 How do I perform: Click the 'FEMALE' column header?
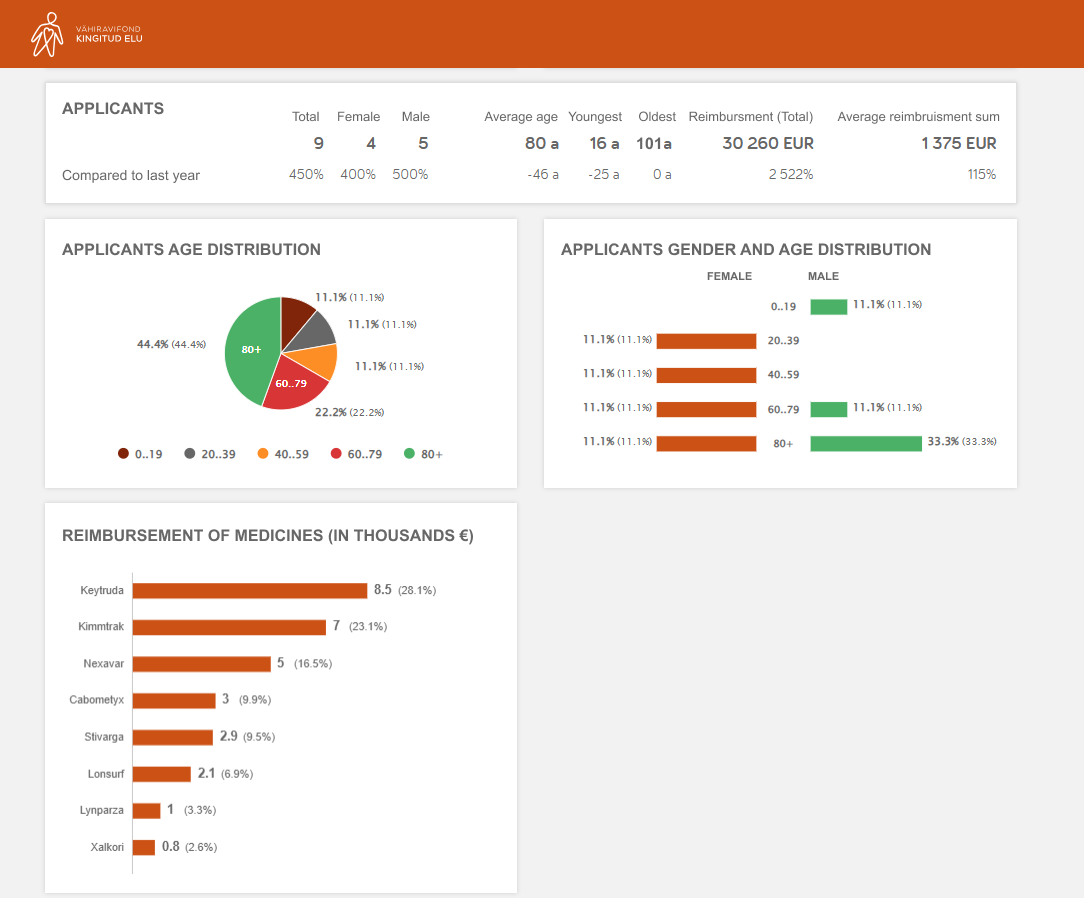(729, 276)
